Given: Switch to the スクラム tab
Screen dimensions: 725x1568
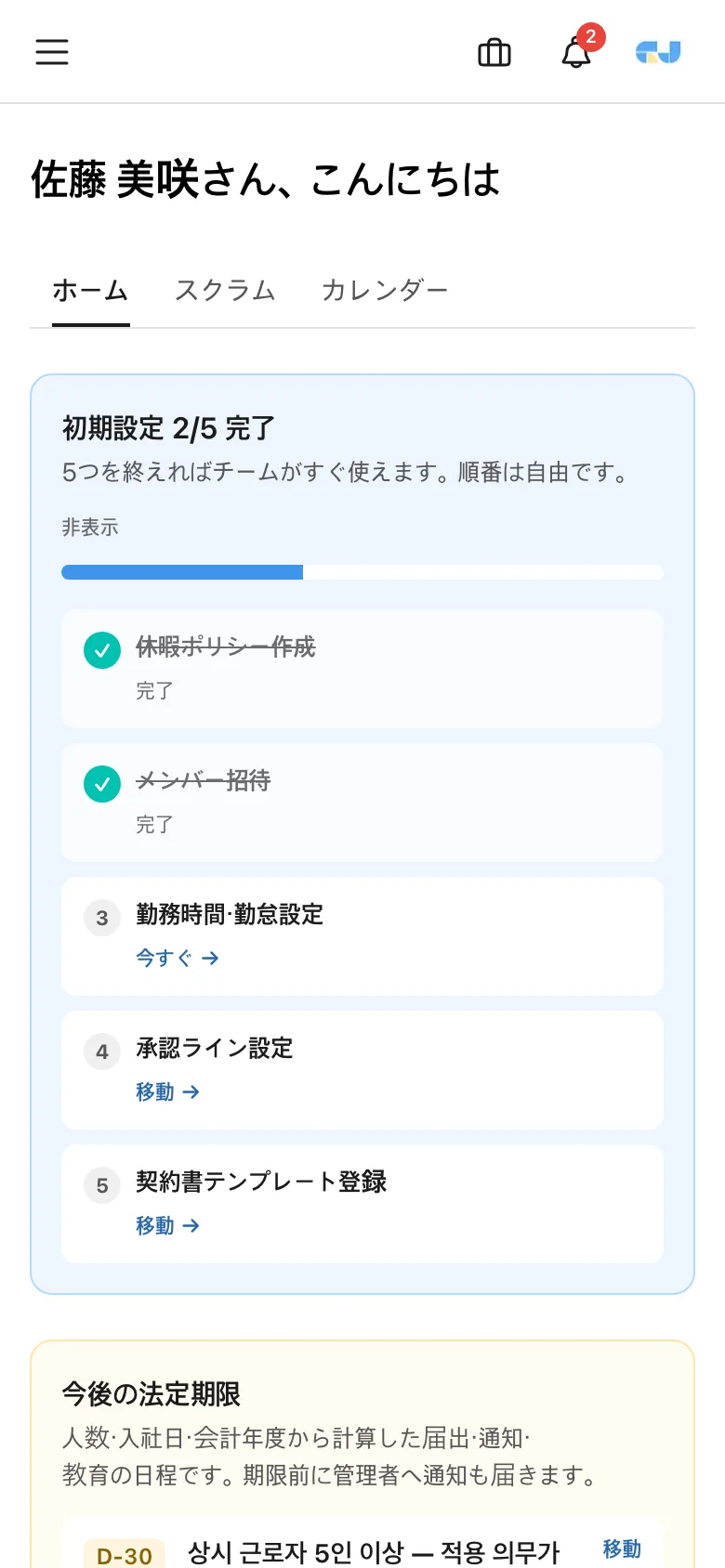Looking at the screenshot, I should (226, 291).
